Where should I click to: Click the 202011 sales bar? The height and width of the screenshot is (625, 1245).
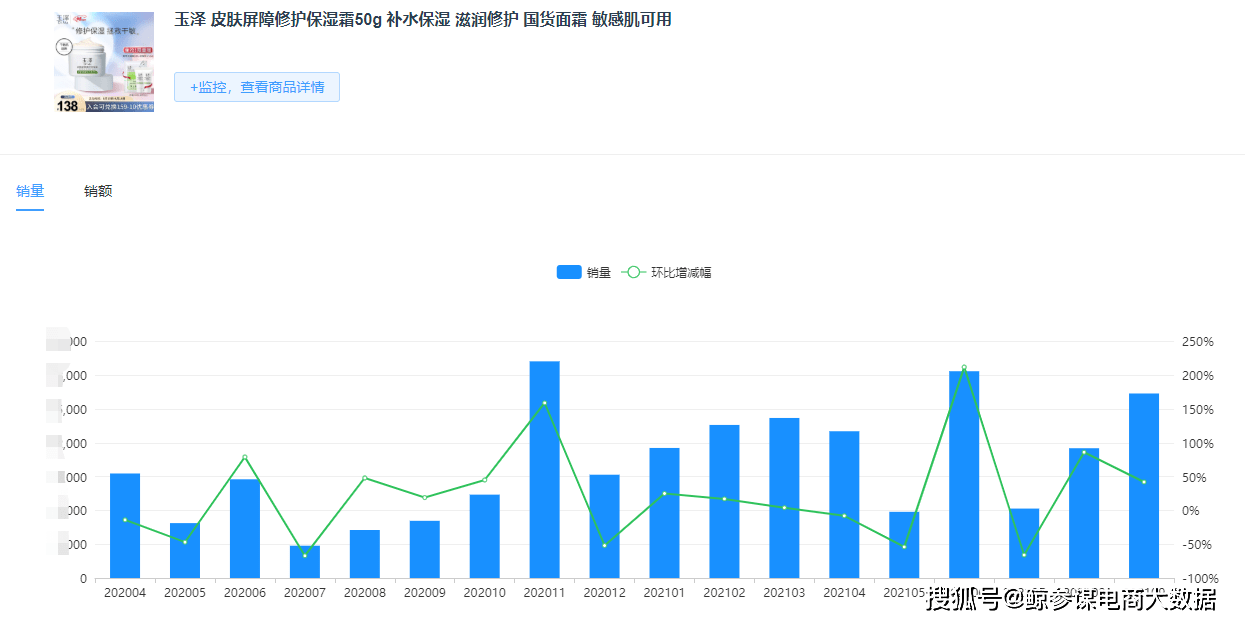[x=544, y=470]
